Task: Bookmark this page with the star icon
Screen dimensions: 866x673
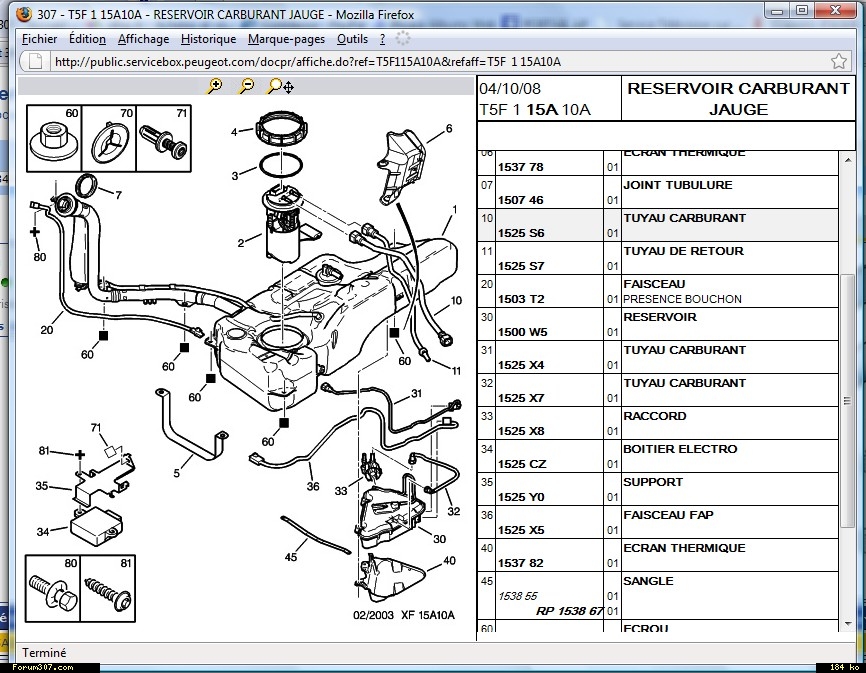Action: click(x=838, y=61)
